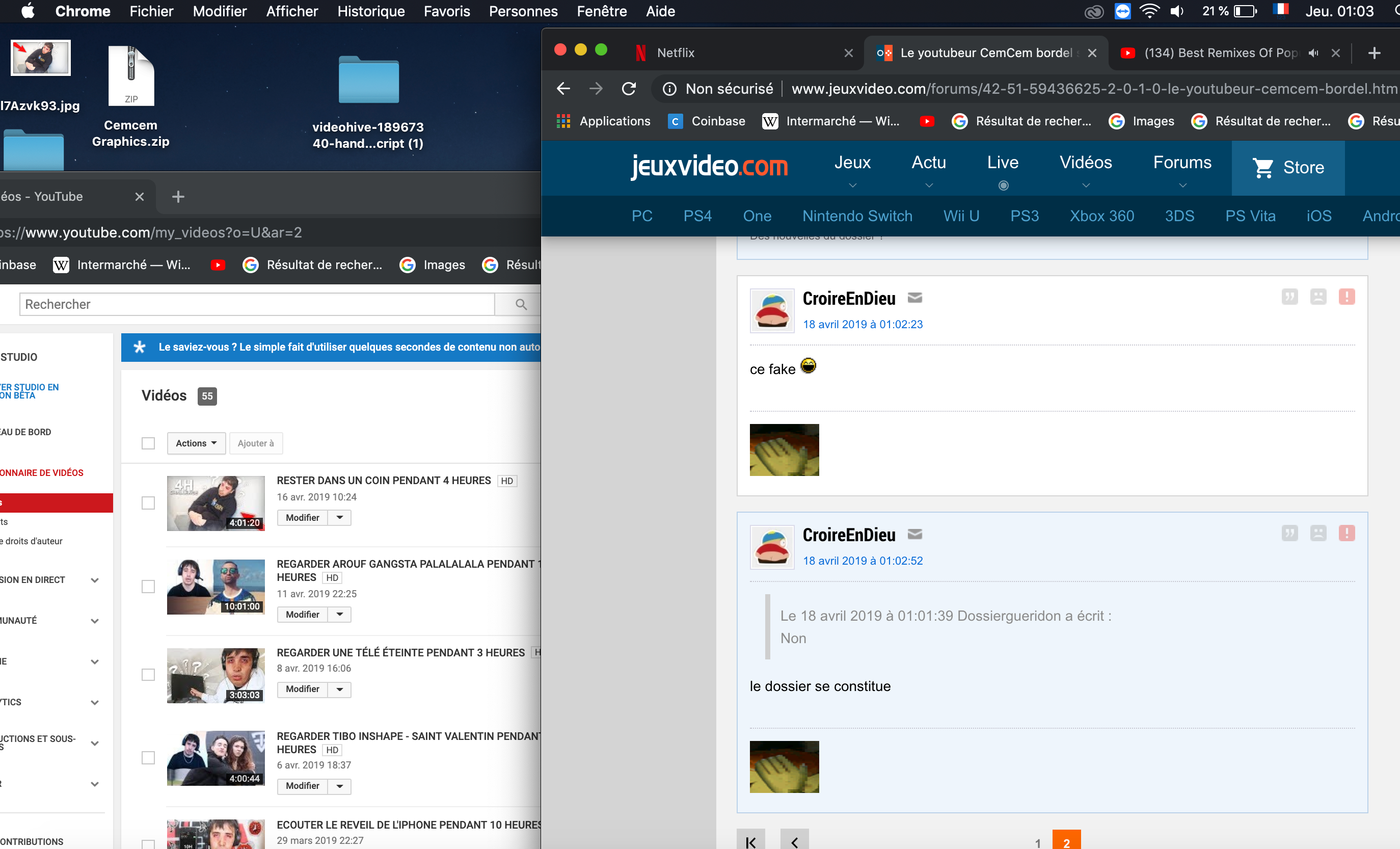Screen dimensions: 1400x849
Task: Open the Coinbase bookmark
Action: (x=707, y=121)
